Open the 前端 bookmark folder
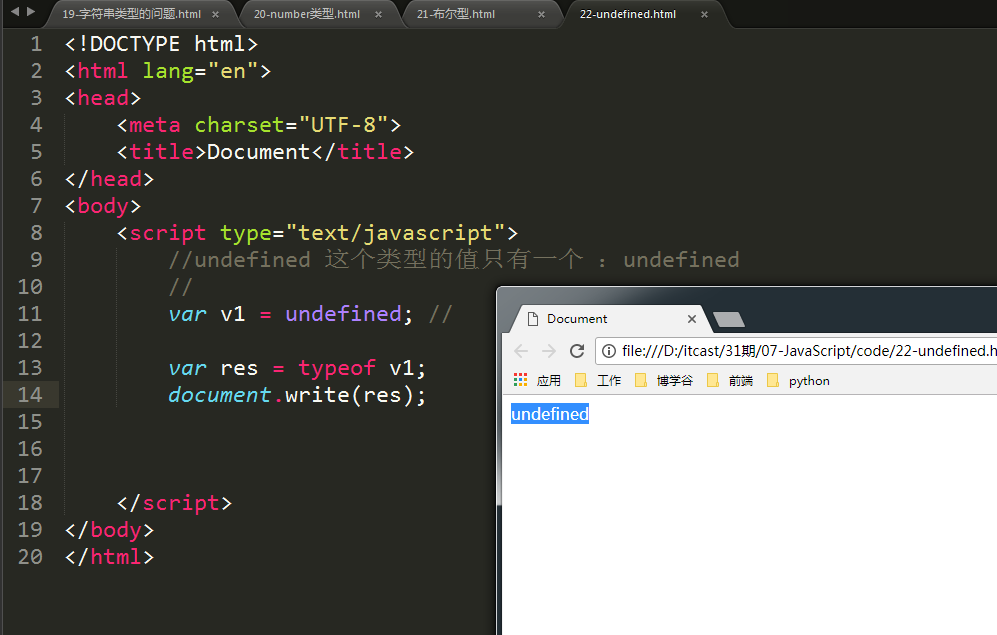 click(x=730, y=381)
